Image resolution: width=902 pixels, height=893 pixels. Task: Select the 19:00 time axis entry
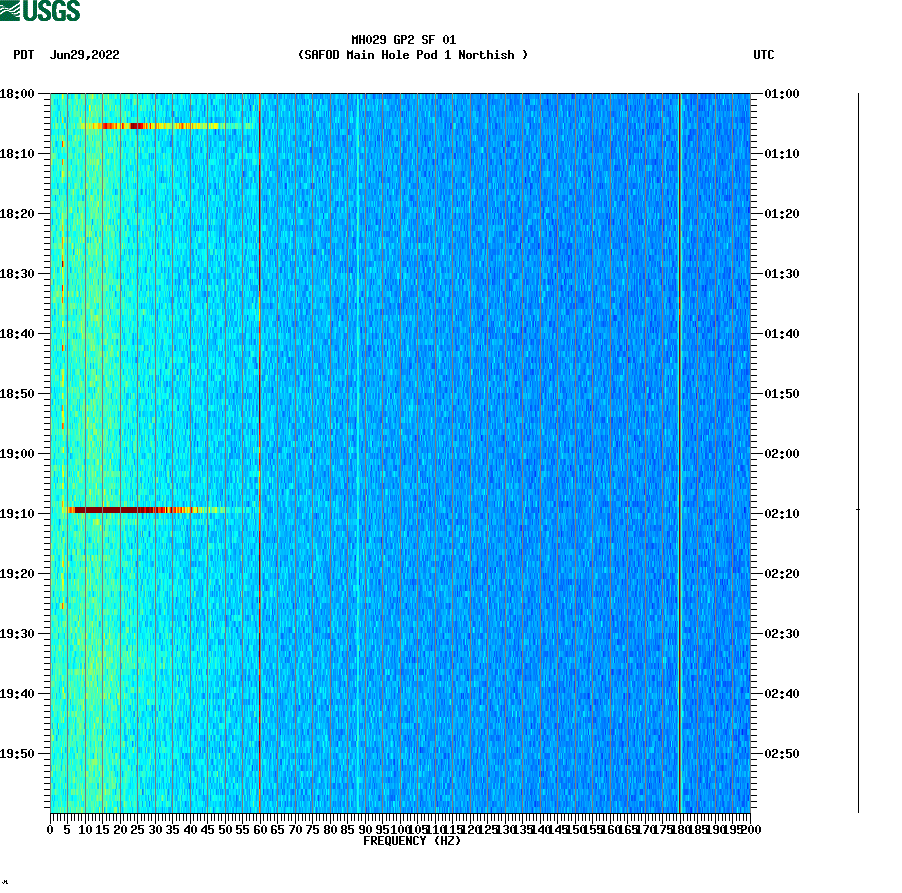click(20, 453)
